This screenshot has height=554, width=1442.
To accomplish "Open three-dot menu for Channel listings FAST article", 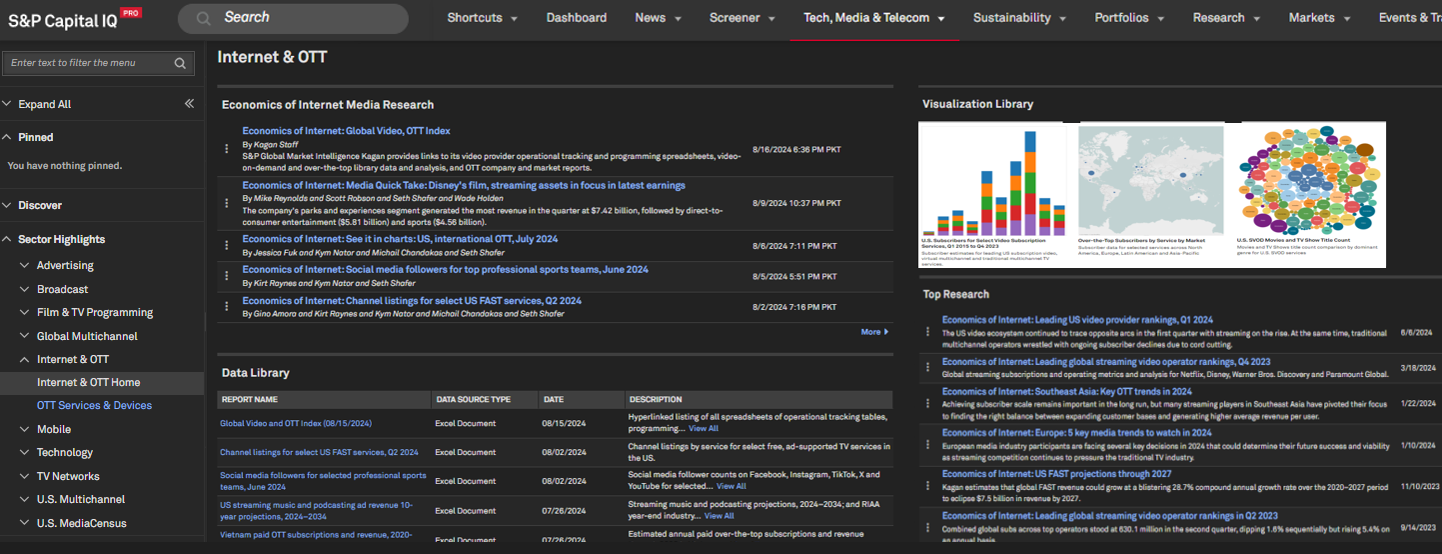I will coord(227,307).
